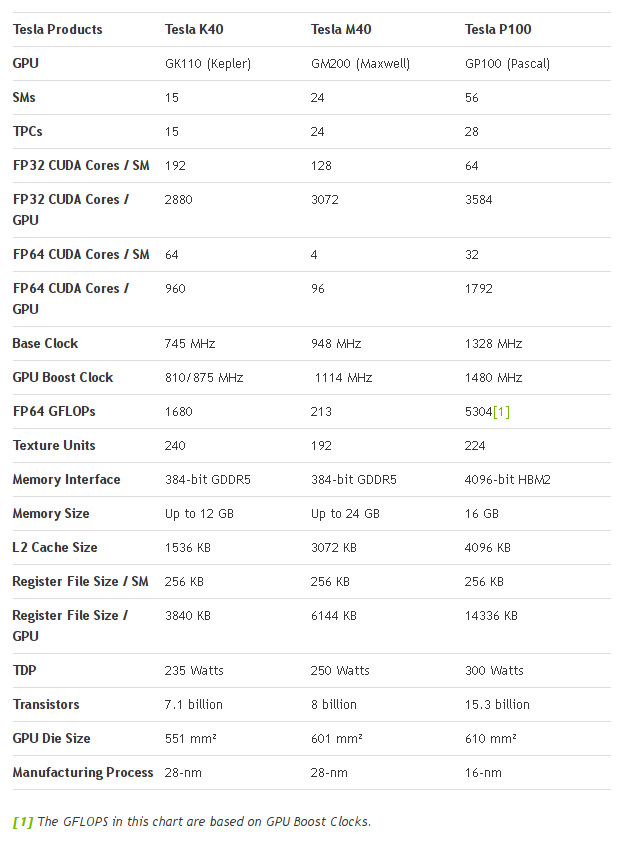The image size is (619, 842).
Task: Click the Manufacturing Process row label
Action: [83, 773]
